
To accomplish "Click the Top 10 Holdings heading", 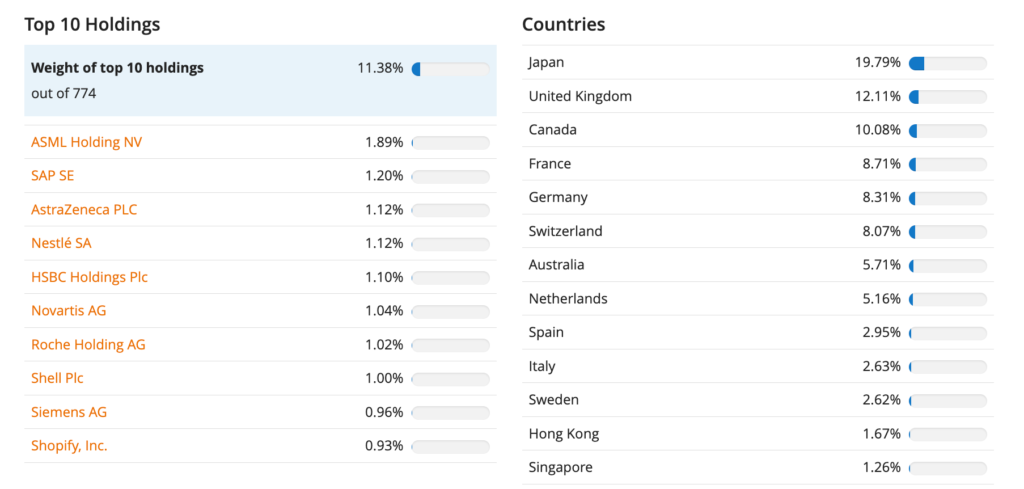I will 92,24.
